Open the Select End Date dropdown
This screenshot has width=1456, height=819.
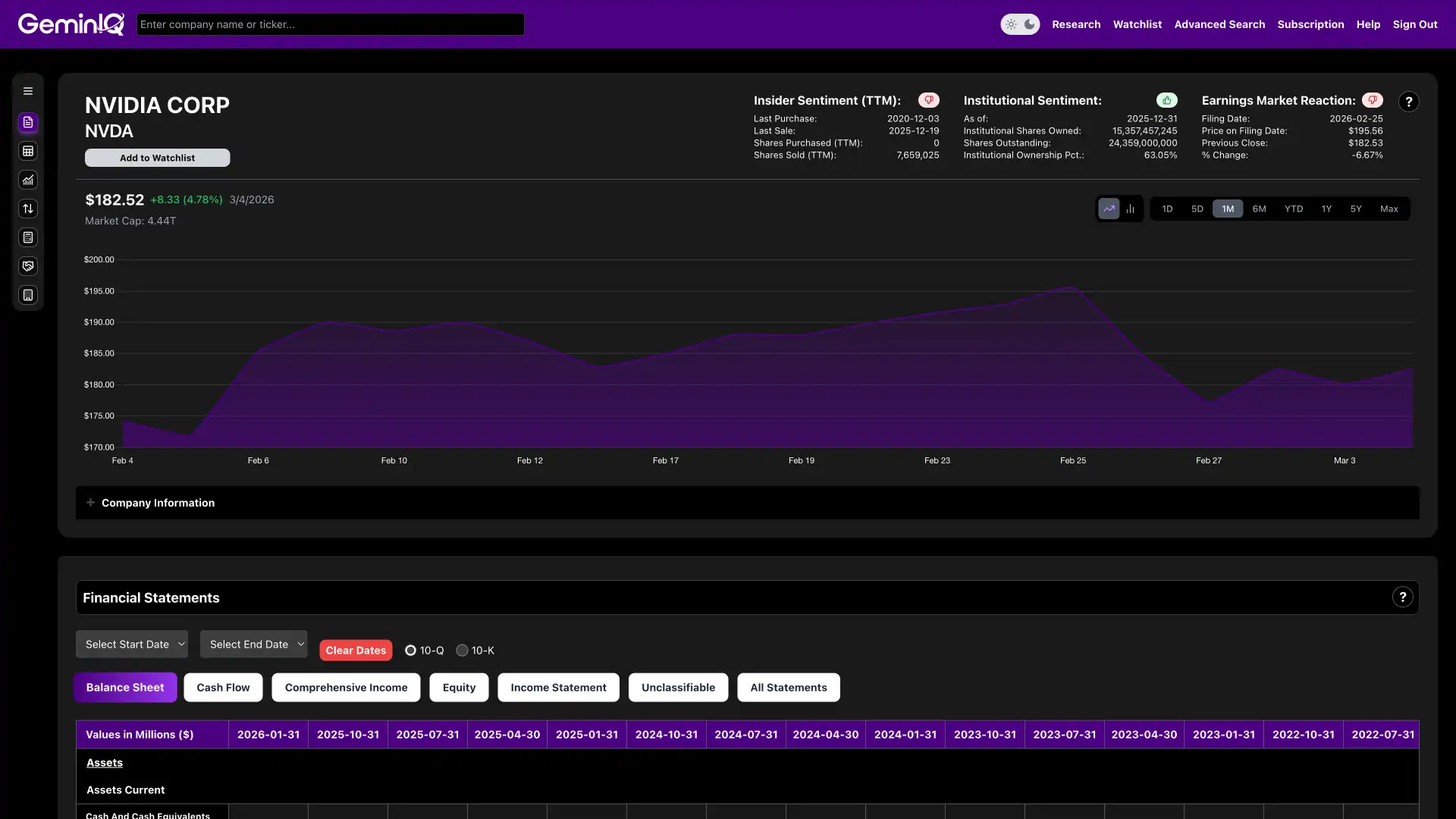pos(254,645)
